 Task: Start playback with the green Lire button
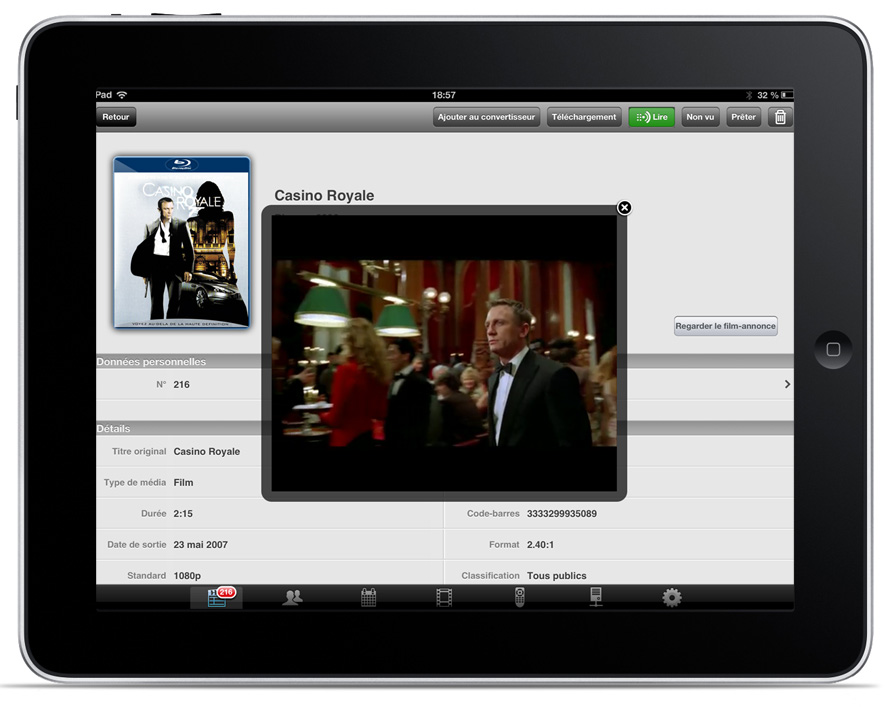click(651, 117)
